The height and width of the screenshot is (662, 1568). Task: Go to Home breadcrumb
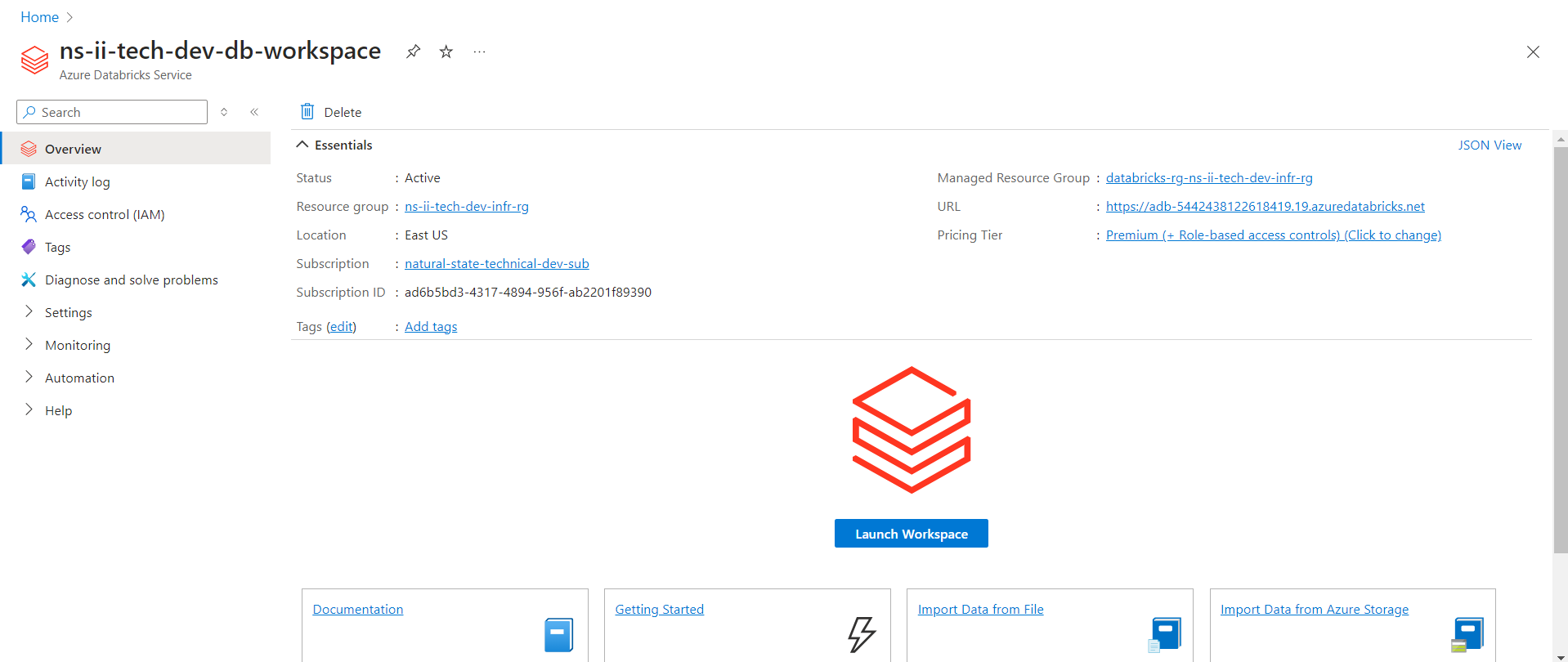39,17
